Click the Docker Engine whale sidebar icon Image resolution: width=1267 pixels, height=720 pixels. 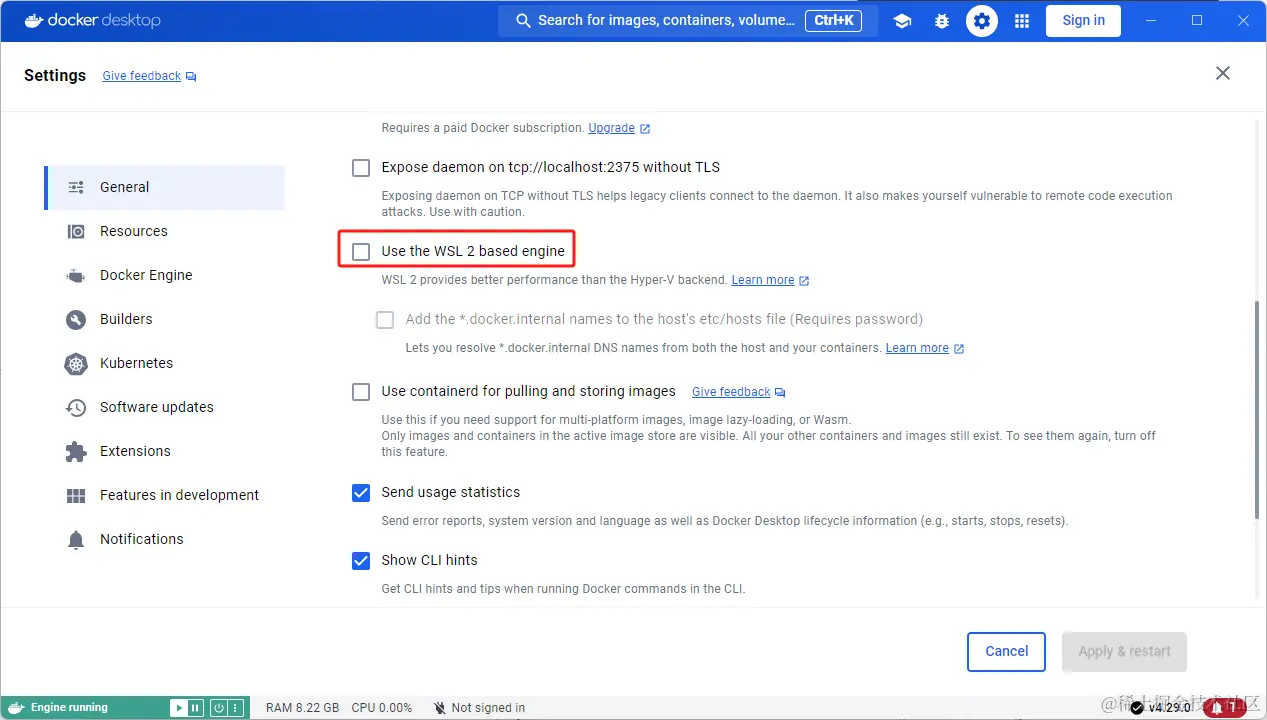(x=76, y=275)
